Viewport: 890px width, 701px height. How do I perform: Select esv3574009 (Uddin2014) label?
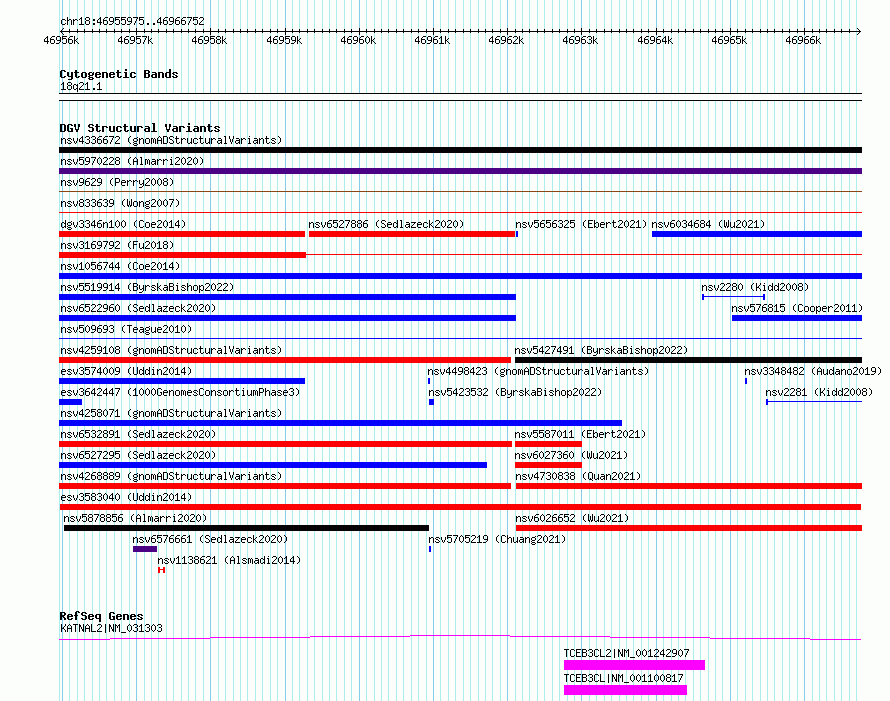(x=126, y=371)
